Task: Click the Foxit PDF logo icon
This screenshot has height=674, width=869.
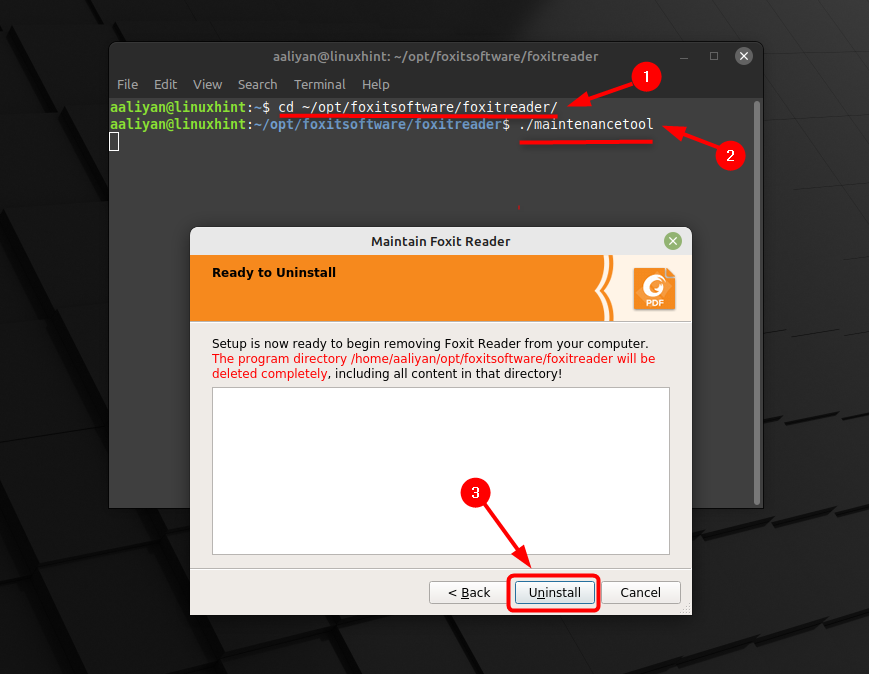Action: click(655, 288)
